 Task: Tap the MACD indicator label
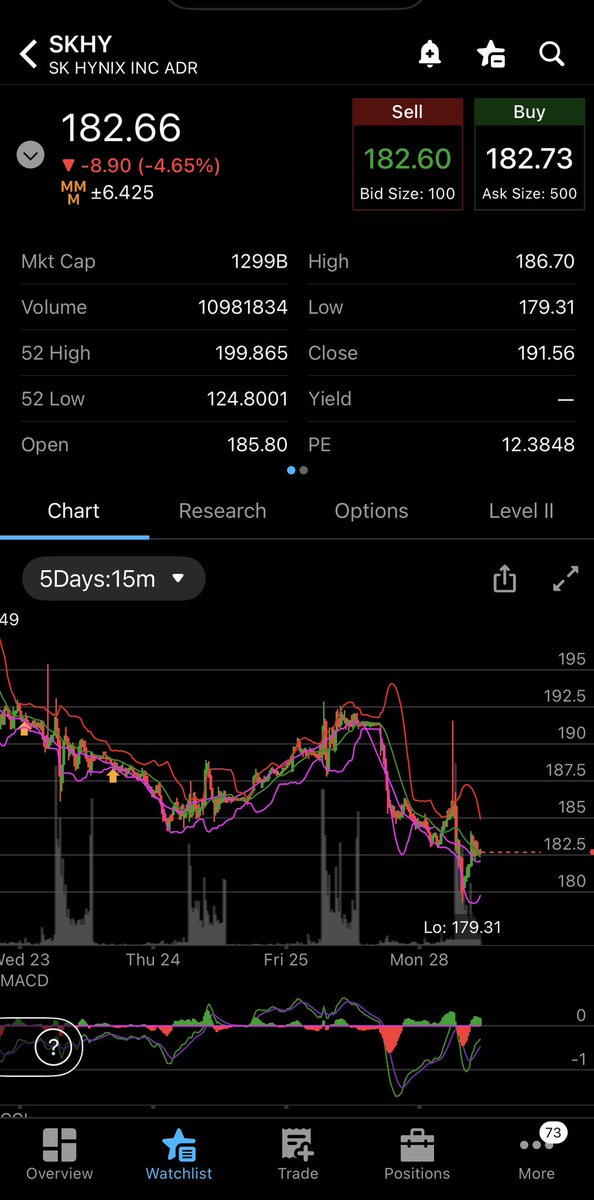[25, 981]
